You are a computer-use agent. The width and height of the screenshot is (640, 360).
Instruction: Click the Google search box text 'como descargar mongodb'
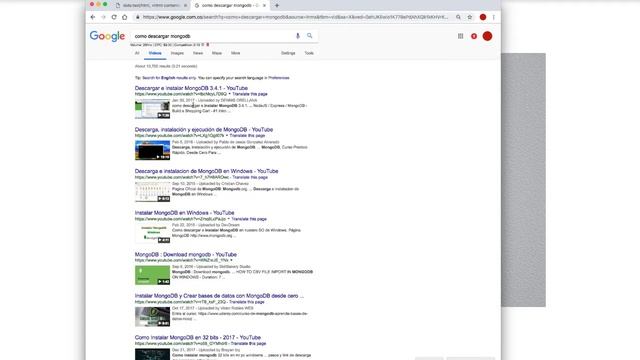tap(162, 36)
